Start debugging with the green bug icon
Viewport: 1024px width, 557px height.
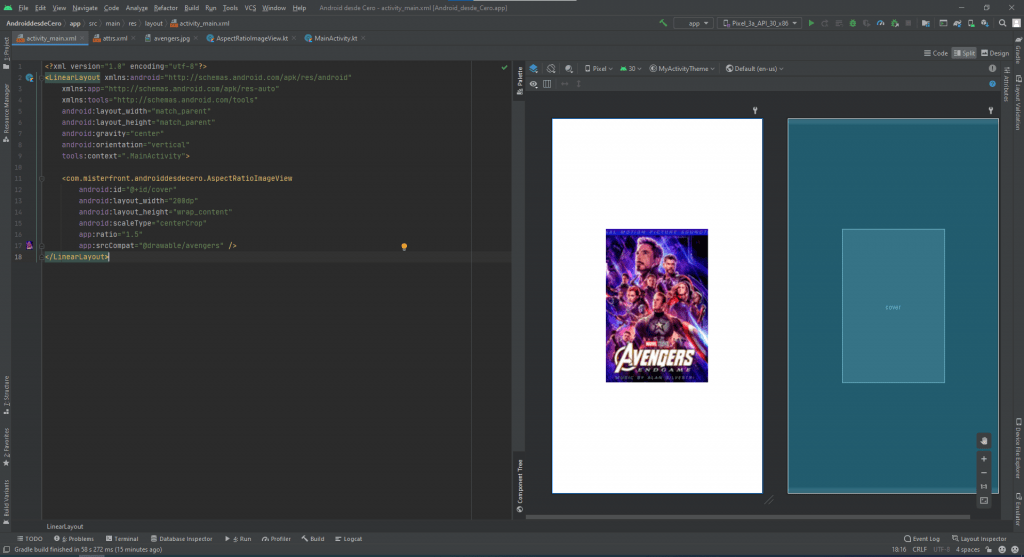pyautogui.click(x=853, y=24)
